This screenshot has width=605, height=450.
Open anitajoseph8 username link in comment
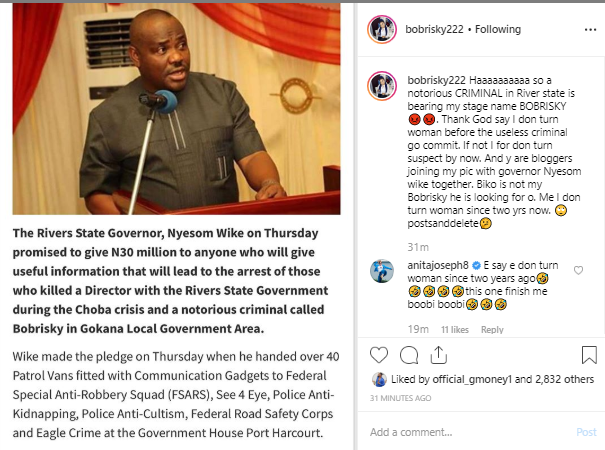[x=438, y=265]
